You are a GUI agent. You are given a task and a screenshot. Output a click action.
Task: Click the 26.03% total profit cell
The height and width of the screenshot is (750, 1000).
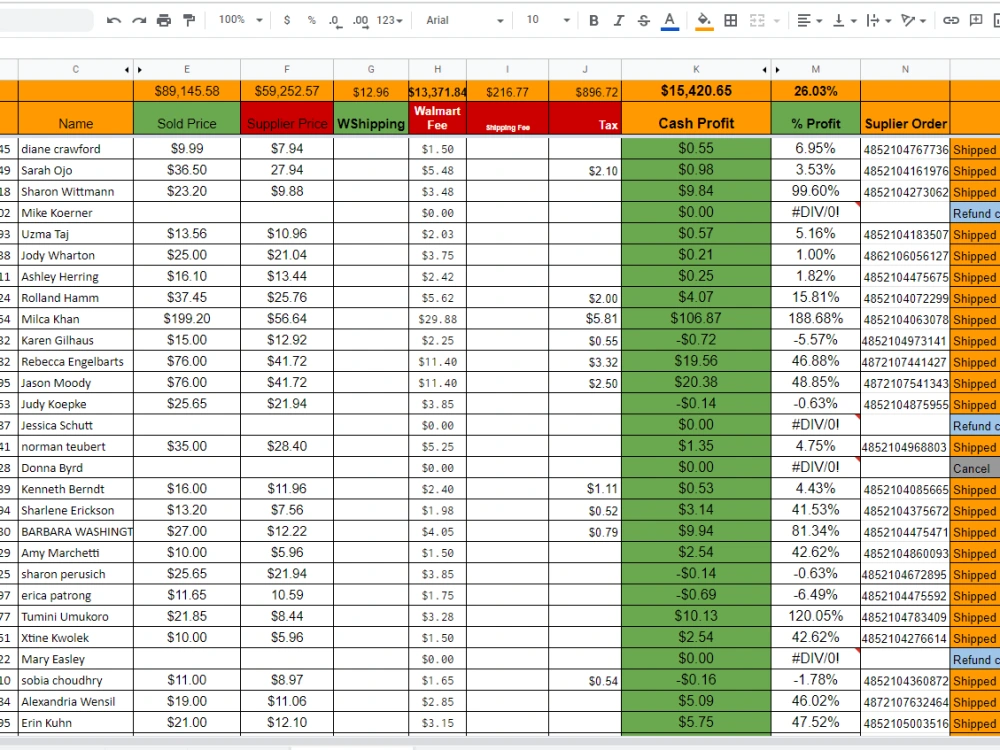click(x=816, y=91)
